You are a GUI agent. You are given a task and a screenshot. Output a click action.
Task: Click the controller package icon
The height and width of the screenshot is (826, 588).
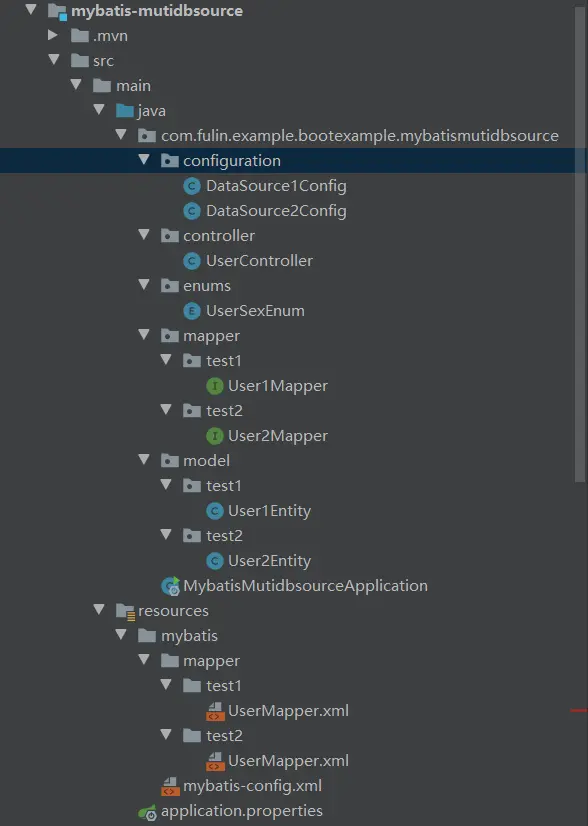click(169, 235)
